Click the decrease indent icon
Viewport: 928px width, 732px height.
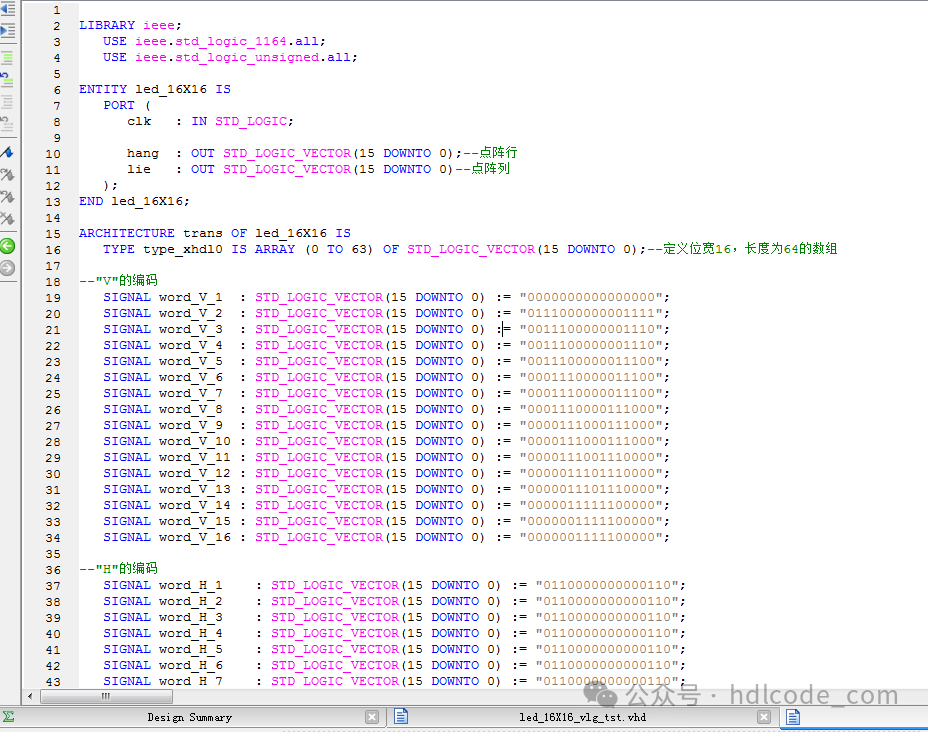tap(8, 9)
